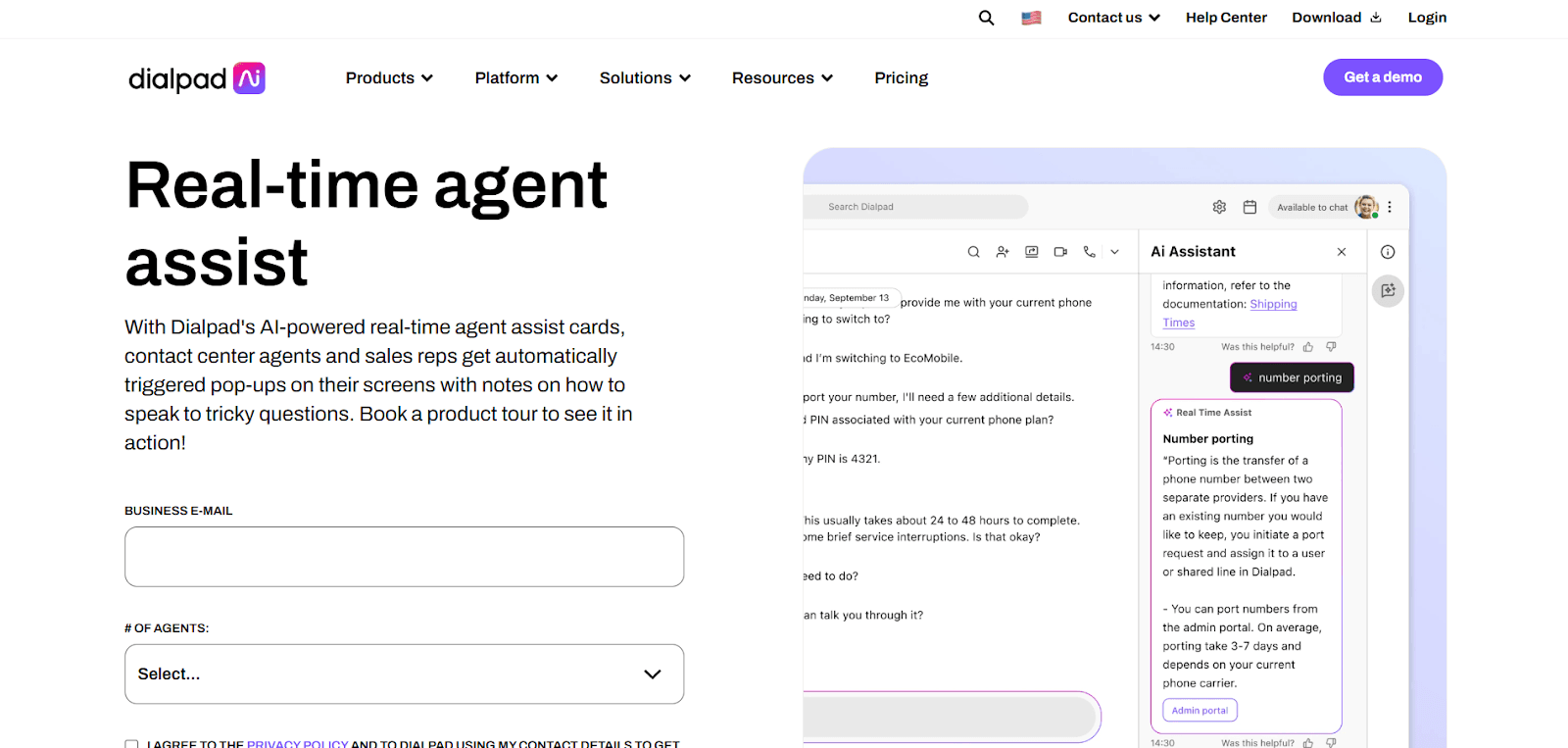1568x748 pixels.
Task: Give thumbs down below the Shipping Times message
Action: tap(1331, 347)
